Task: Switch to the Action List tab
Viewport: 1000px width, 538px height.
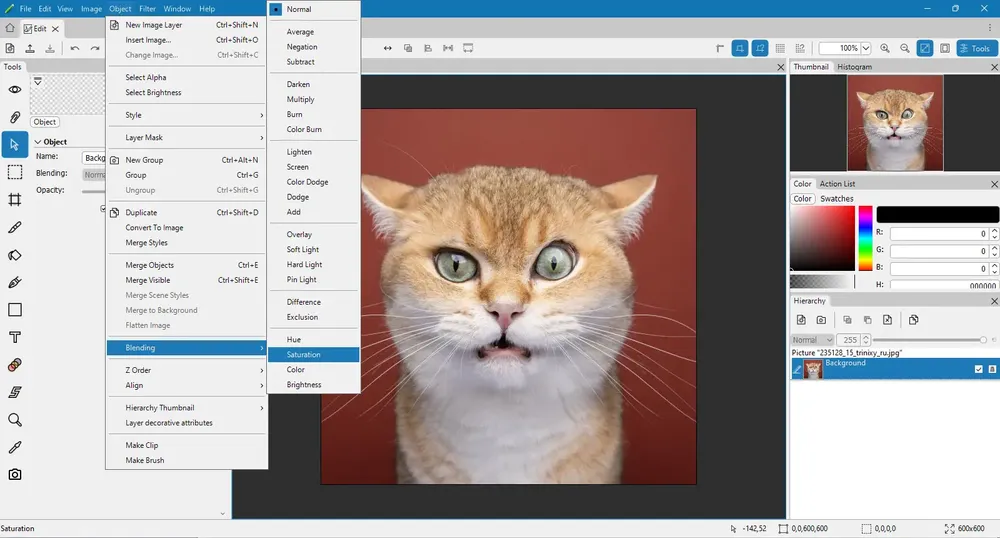Action: [x=837, y=184]
